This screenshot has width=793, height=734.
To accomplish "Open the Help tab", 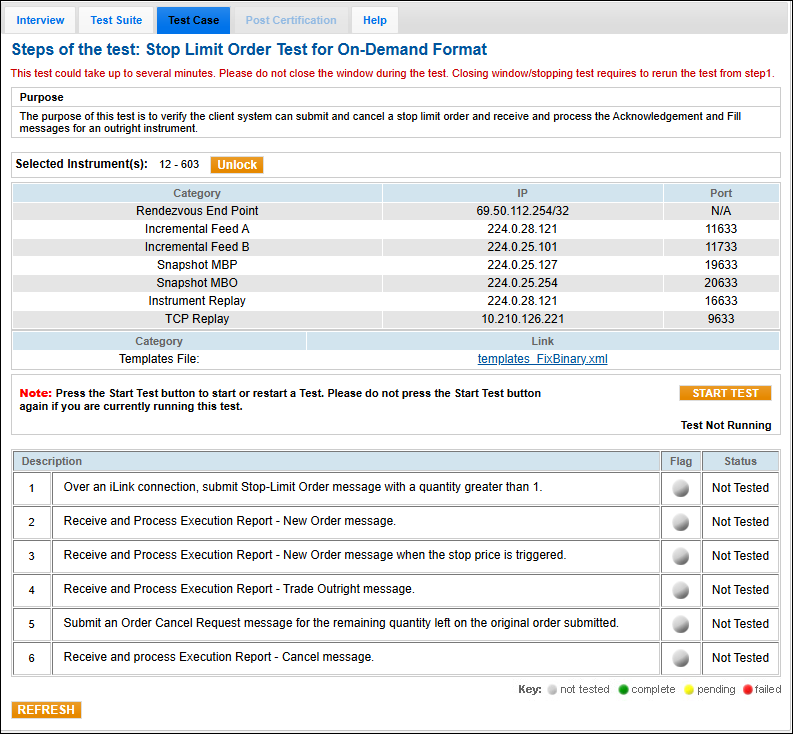I will [x=374, y=20].
